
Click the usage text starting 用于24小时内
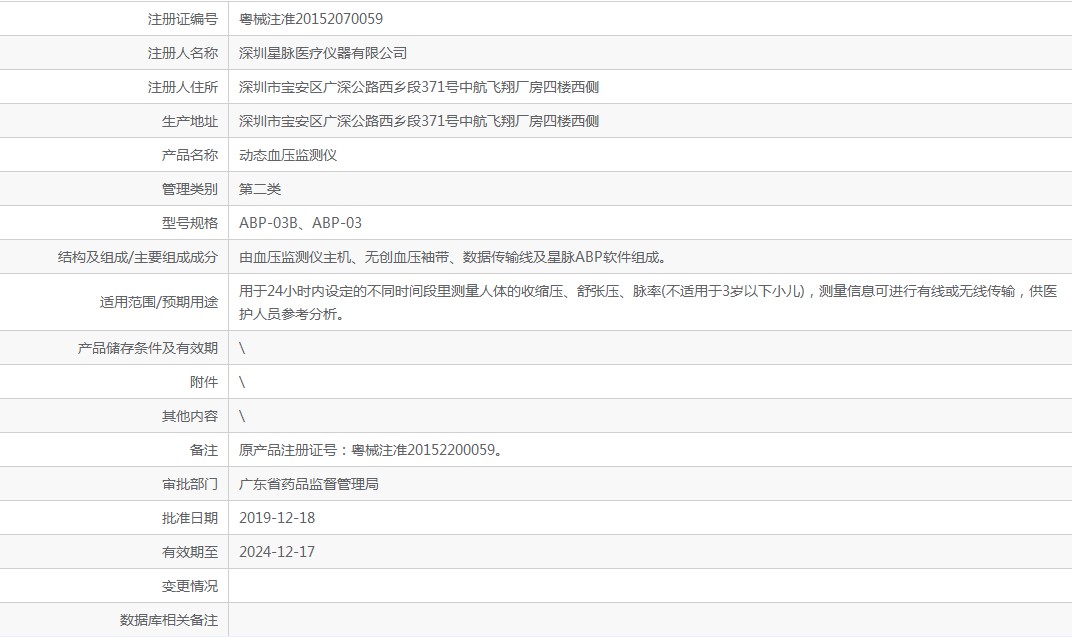coord(648,303)
